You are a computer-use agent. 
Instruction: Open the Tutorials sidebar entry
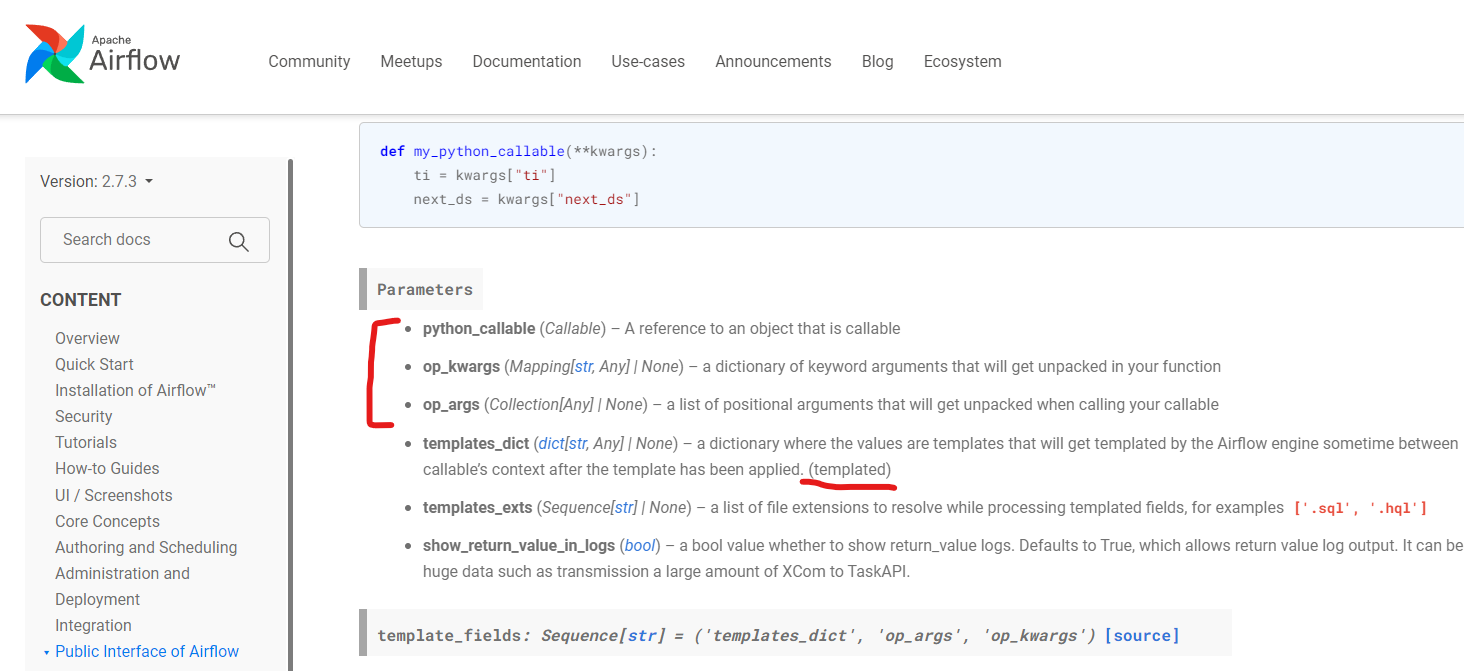[86, 442]
